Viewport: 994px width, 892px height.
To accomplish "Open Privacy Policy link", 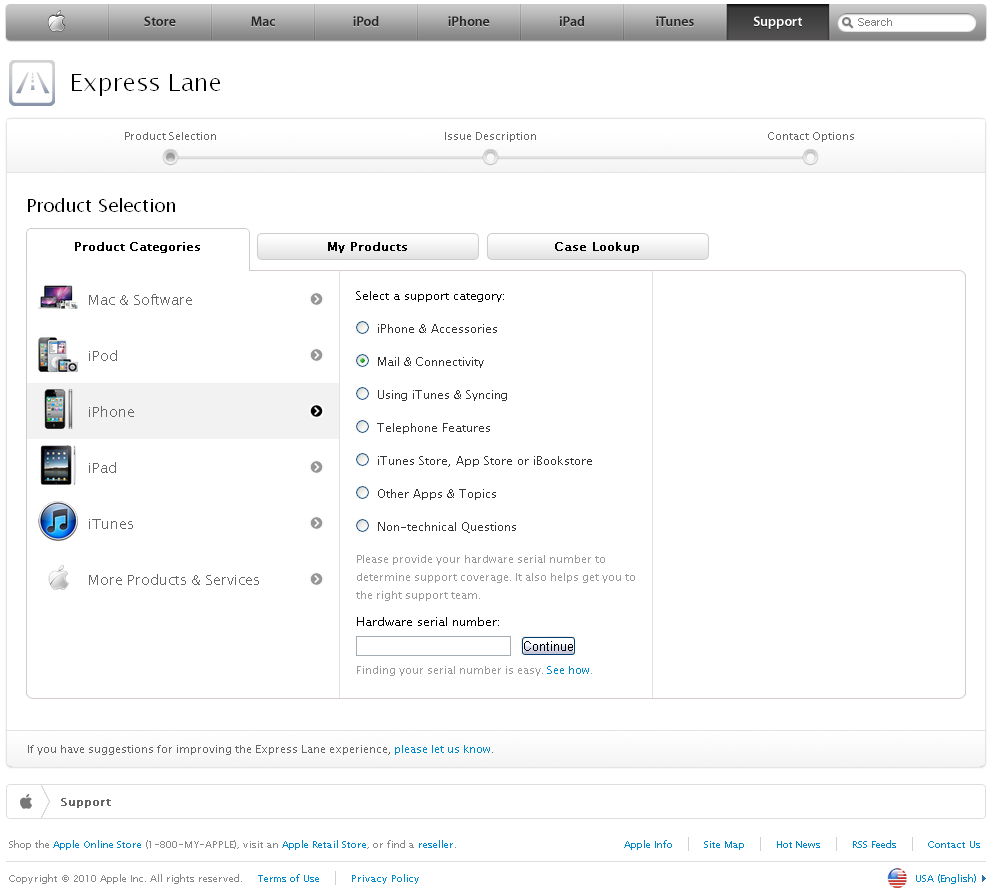I will [x=385, y=879].
